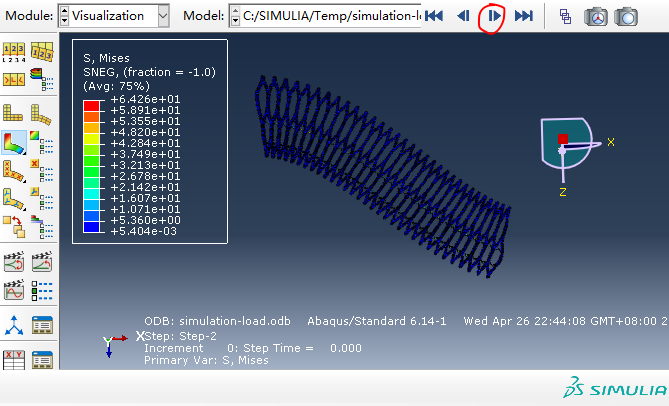Select Plot Material Orientations tool

tap(14, 199)
